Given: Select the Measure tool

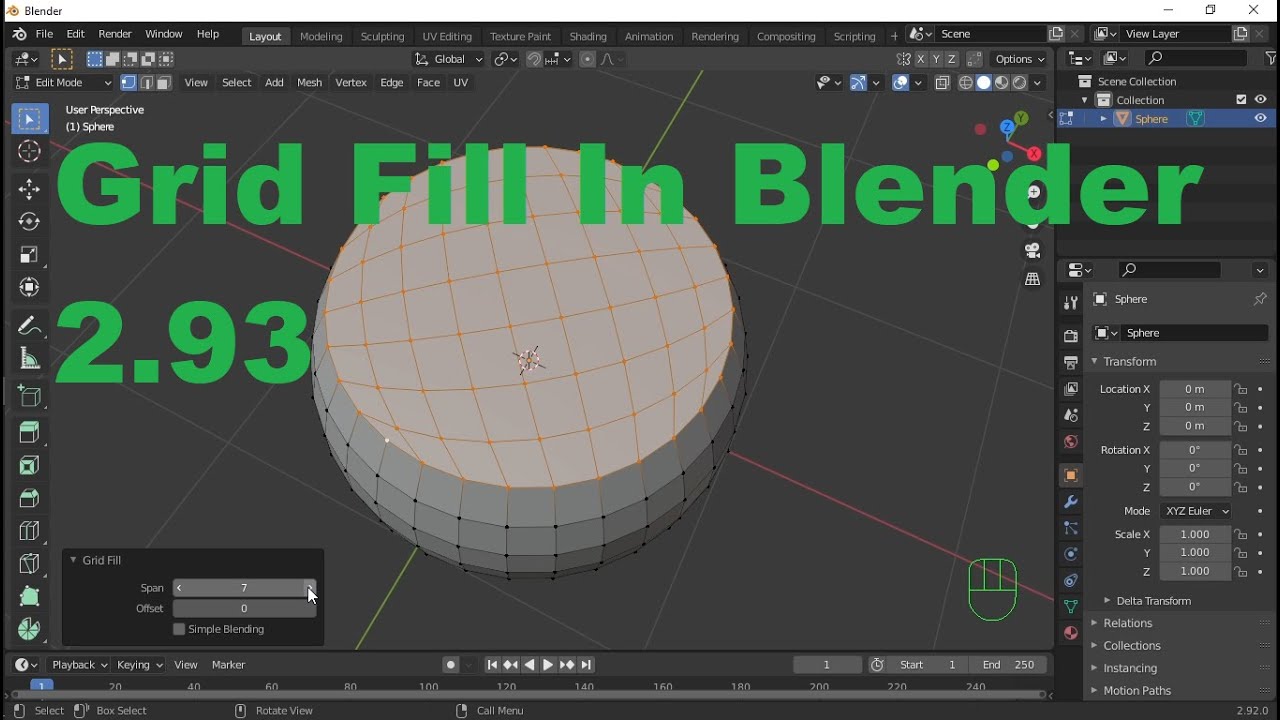Looking at the screenshot, I should pos(29,359).
